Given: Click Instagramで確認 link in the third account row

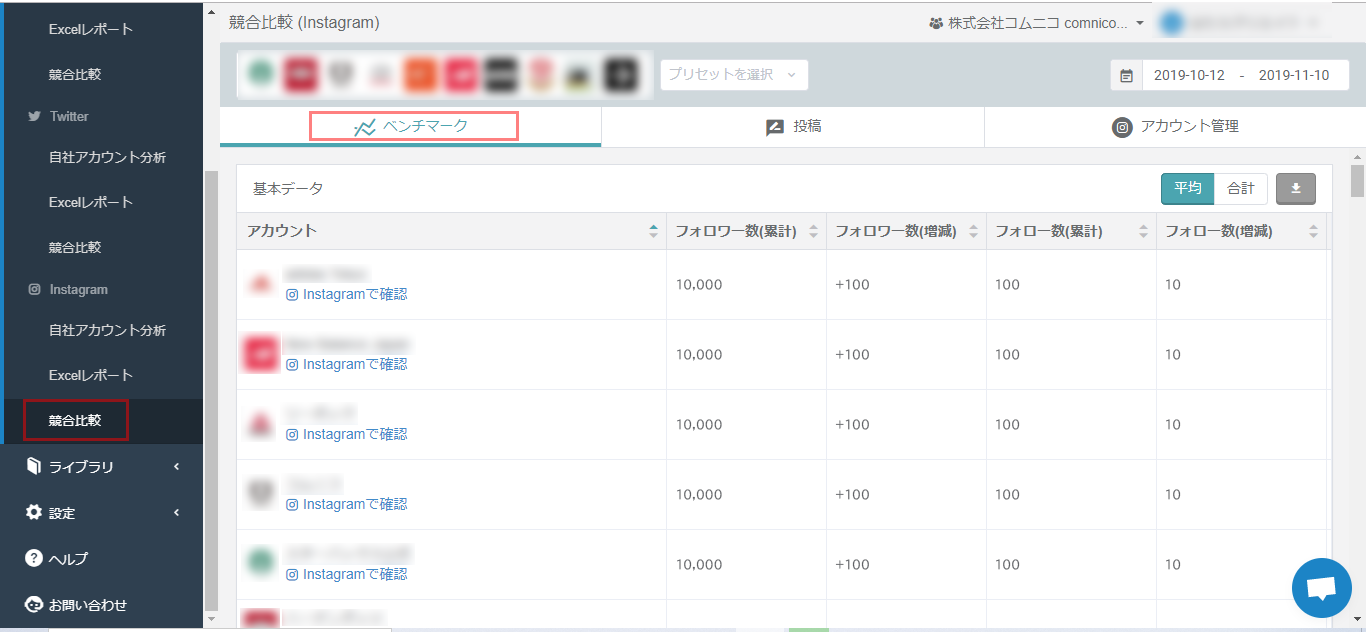Looking at the screenshot, I should [346, 434].
